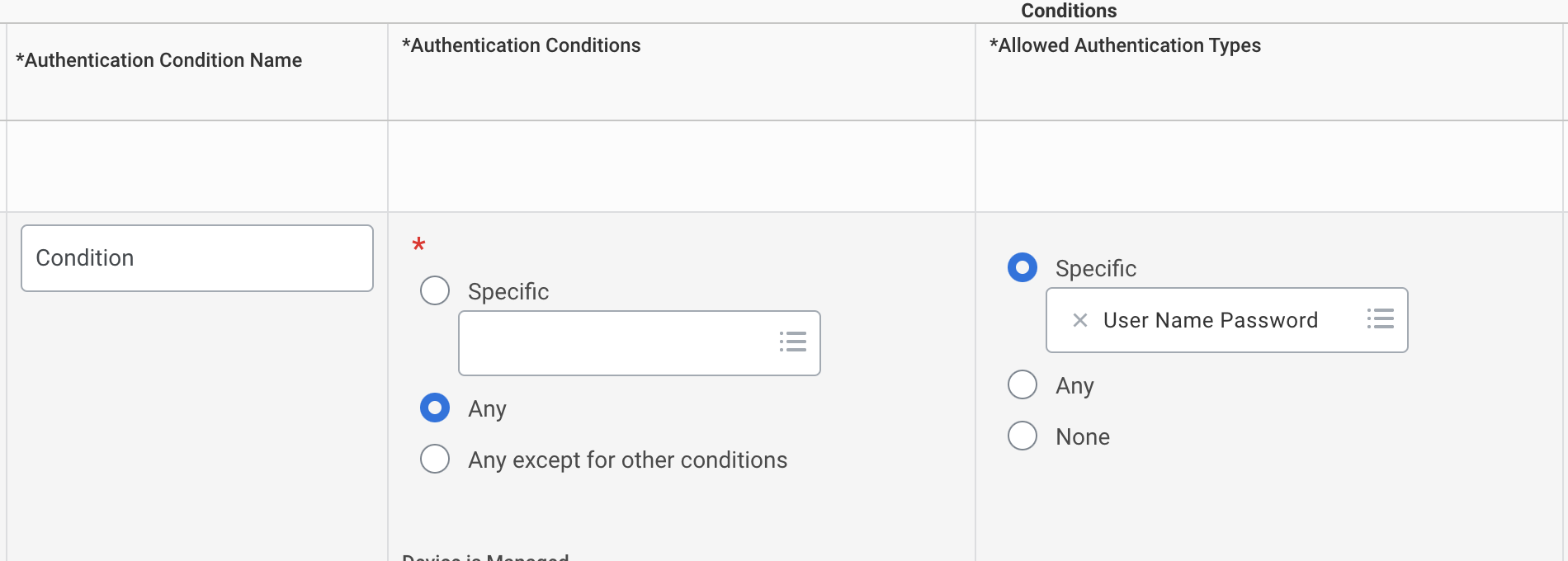Click Authentication Conditions column header
Image resolution: width=1568 pixels, height=561 pixels.
pyautogui.click(x=521, y=45)
